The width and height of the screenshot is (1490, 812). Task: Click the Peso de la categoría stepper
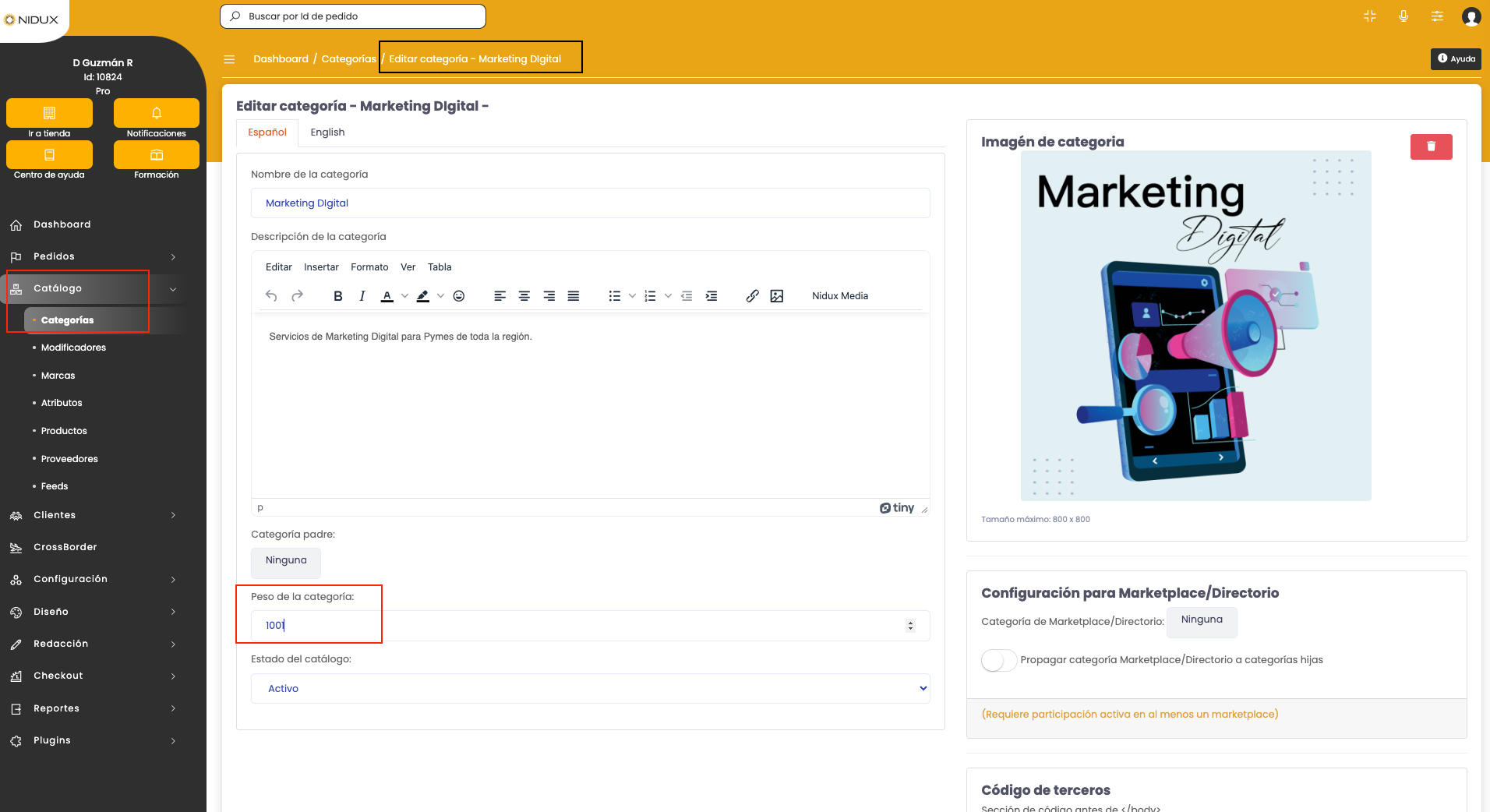910,626
